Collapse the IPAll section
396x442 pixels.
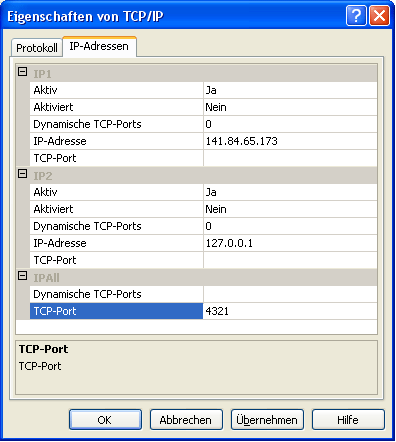point(22,276)
